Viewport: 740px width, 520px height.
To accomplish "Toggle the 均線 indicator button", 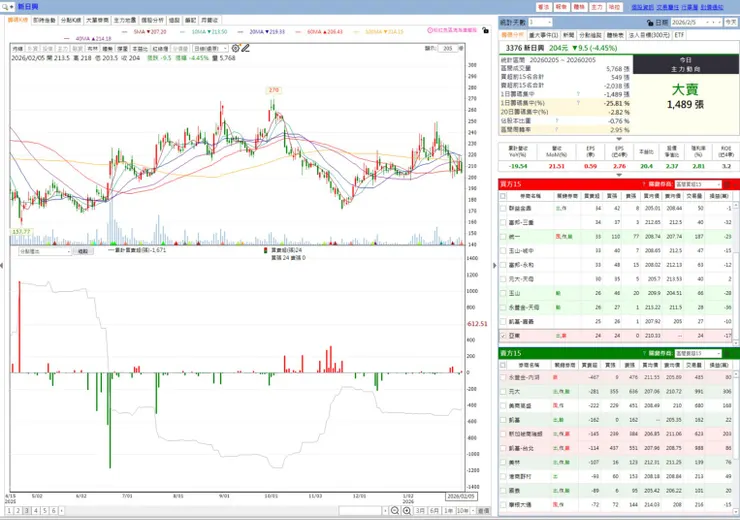I will pyautogui.click(x=17, y=49).
